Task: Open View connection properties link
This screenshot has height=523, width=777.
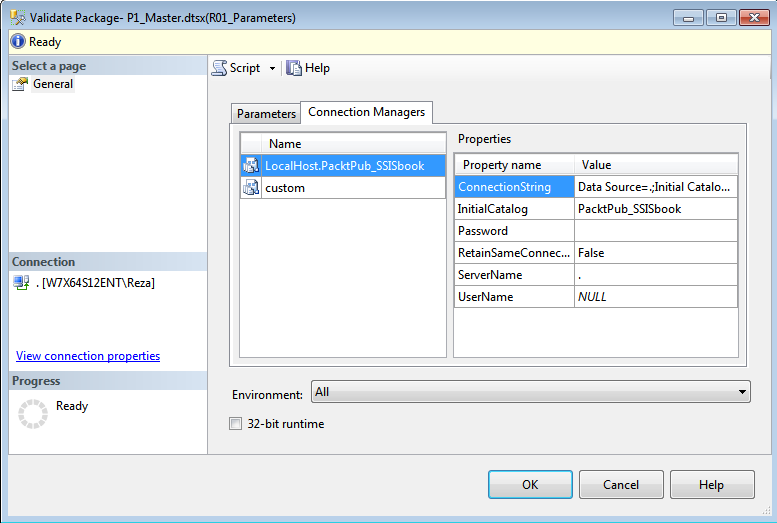Action: (x=88, y=356)
